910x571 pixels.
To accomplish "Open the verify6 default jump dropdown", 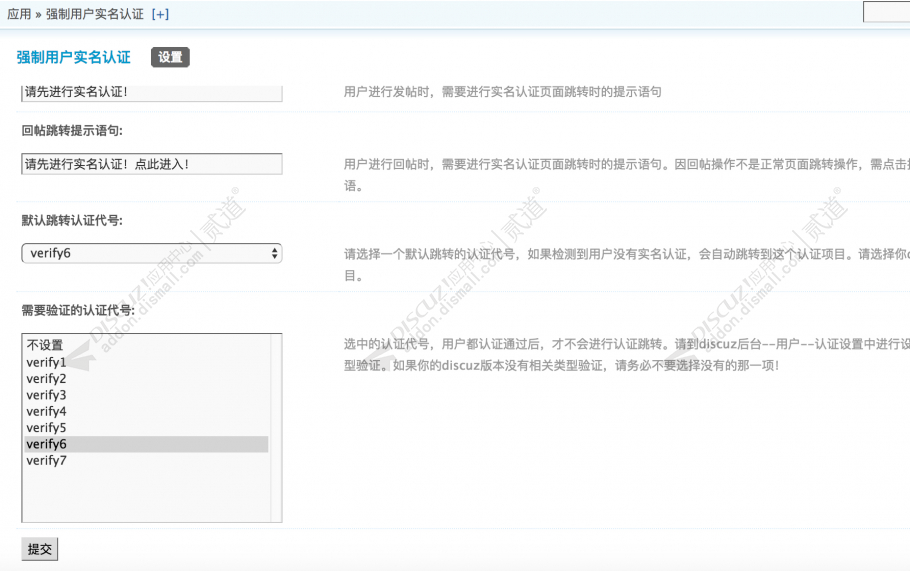I will click(x=151, y=253).
